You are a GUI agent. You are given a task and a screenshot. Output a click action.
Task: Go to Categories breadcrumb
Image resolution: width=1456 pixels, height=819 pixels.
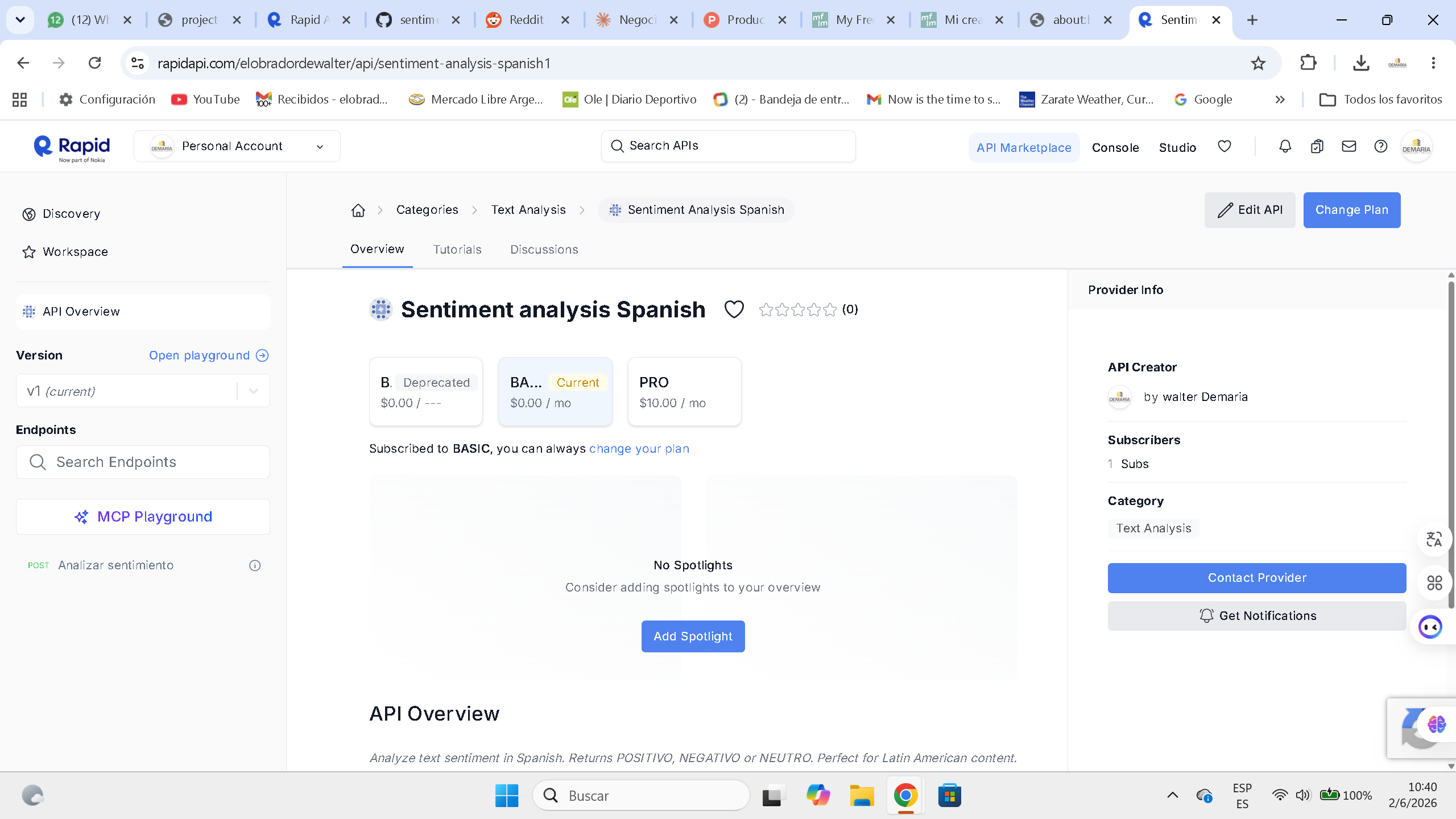pos(427,210)
